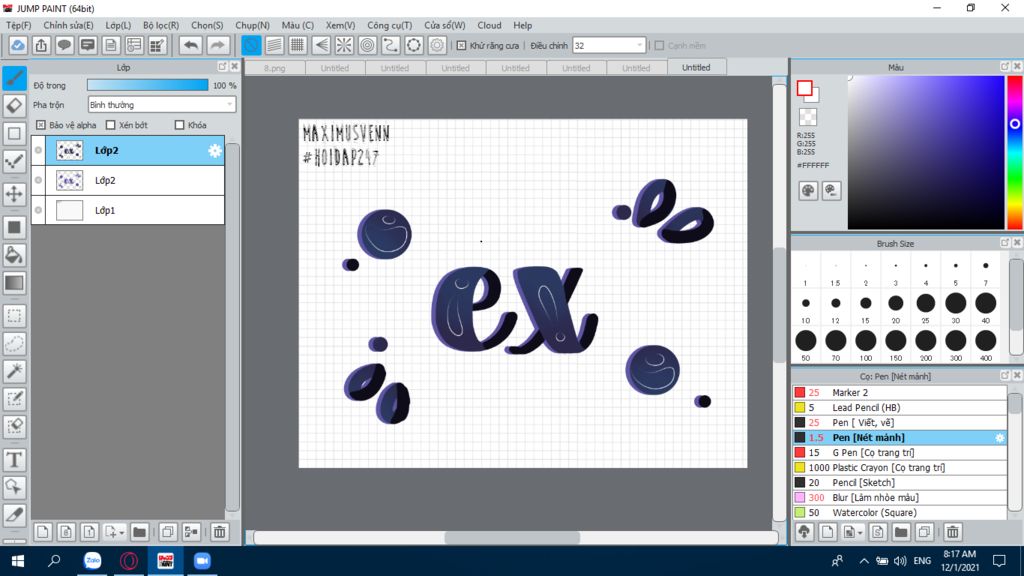Toggle the Khử răng cưa checkbox
Viewport: 1024px width, 576px height.
[462, 46]
